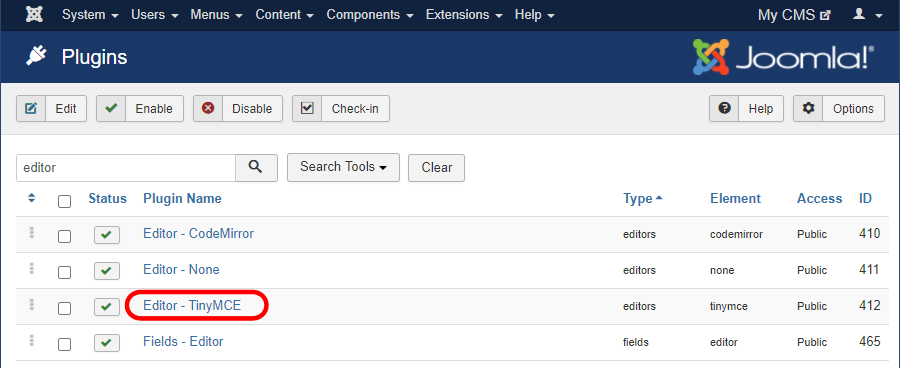Toggle status of Editor - TinyMCE plugin
The image size is (900, 368).
(x=107, y=307)
